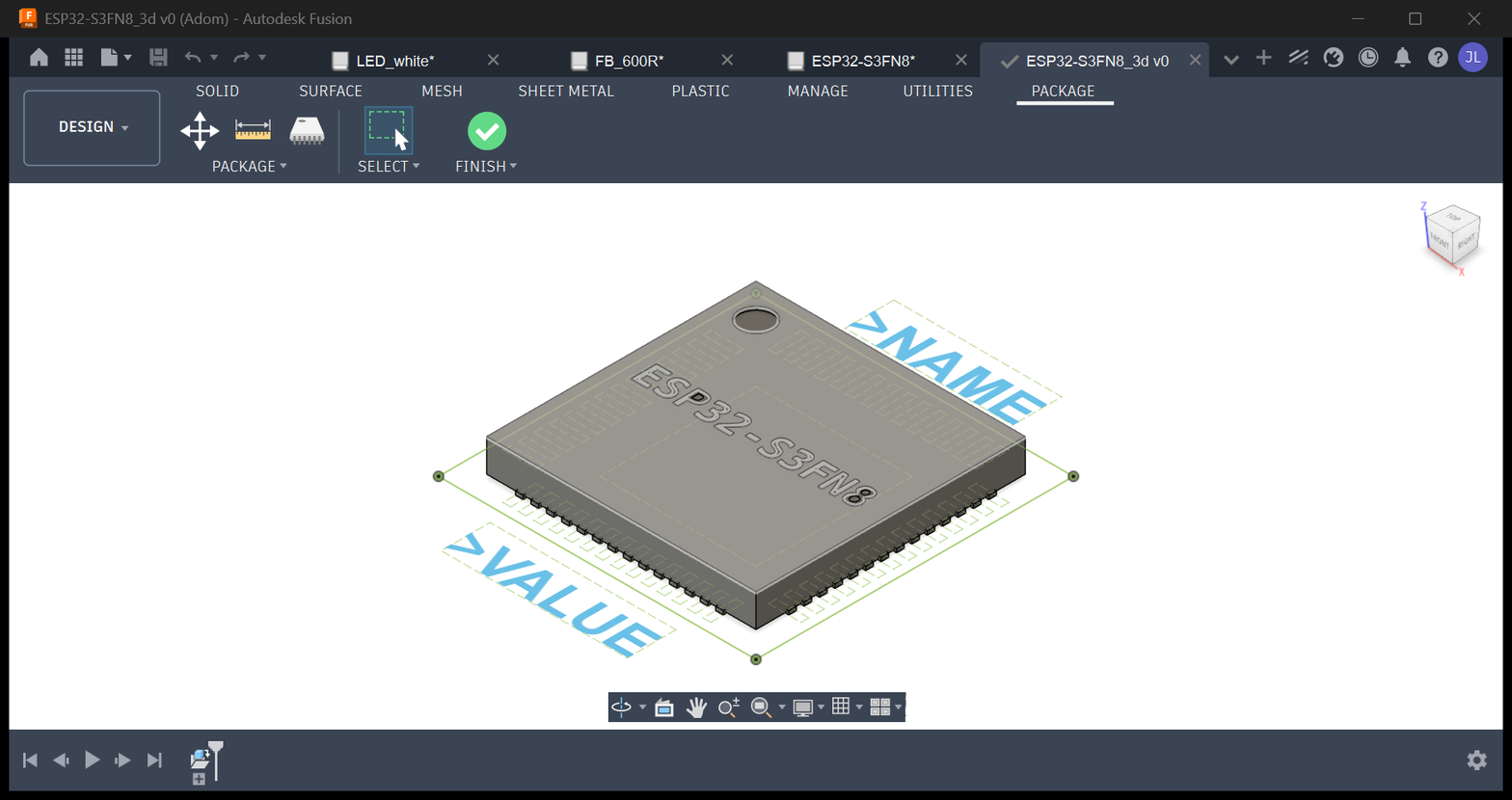Open the PLASTIC ribbon tab
Screen dimensions: 1512x800
click(x=700, y=91)
